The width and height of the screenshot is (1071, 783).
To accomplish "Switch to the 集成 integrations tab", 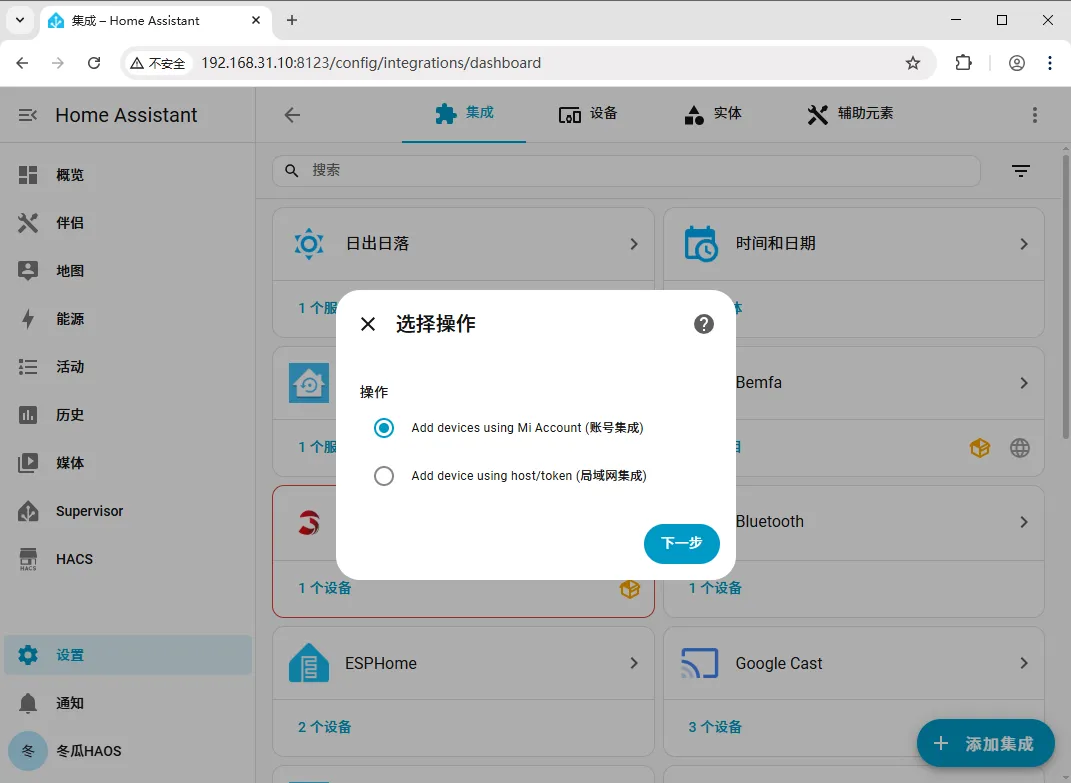I will click(464, 113).
